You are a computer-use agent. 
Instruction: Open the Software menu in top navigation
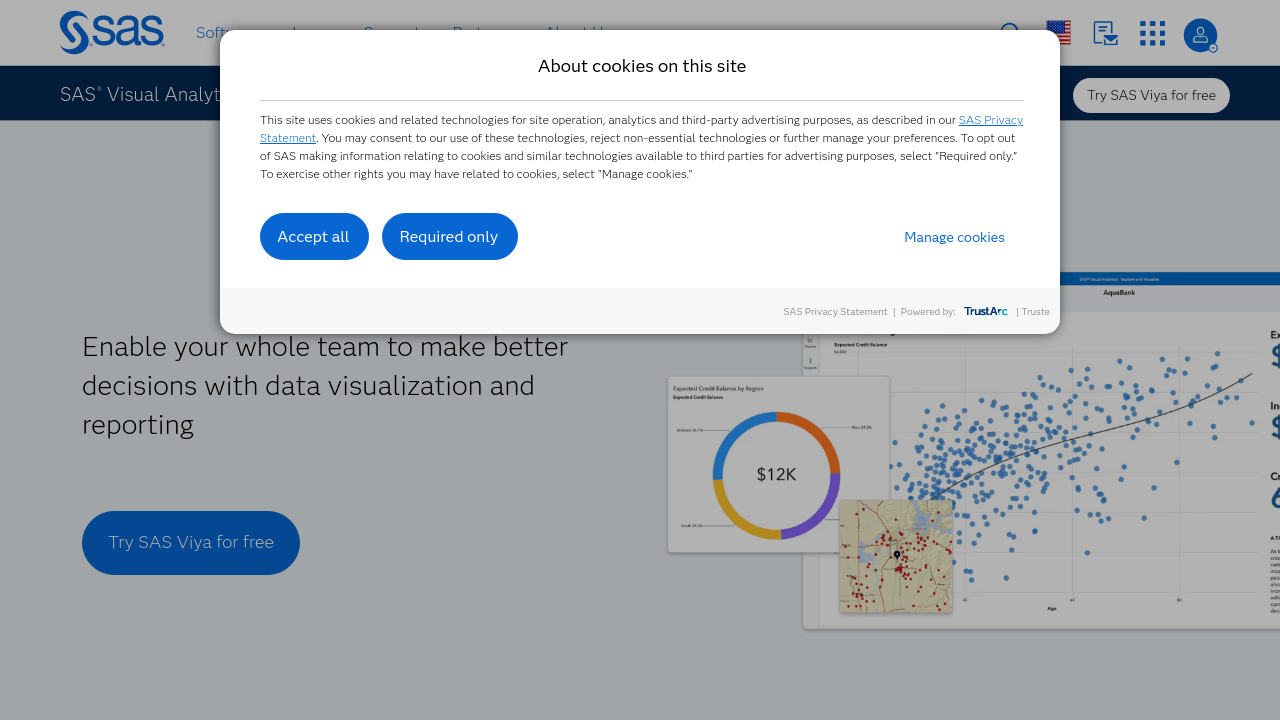[208, 33]
